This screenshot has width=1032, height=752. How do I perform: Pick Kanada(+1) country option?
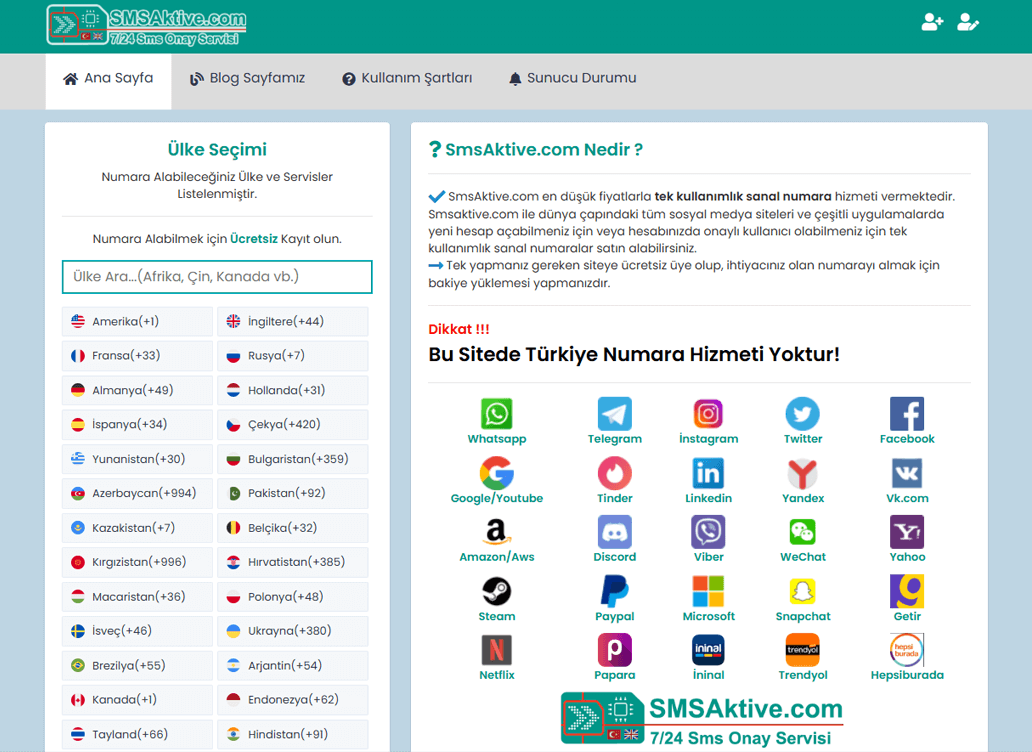tap(137, 700)
